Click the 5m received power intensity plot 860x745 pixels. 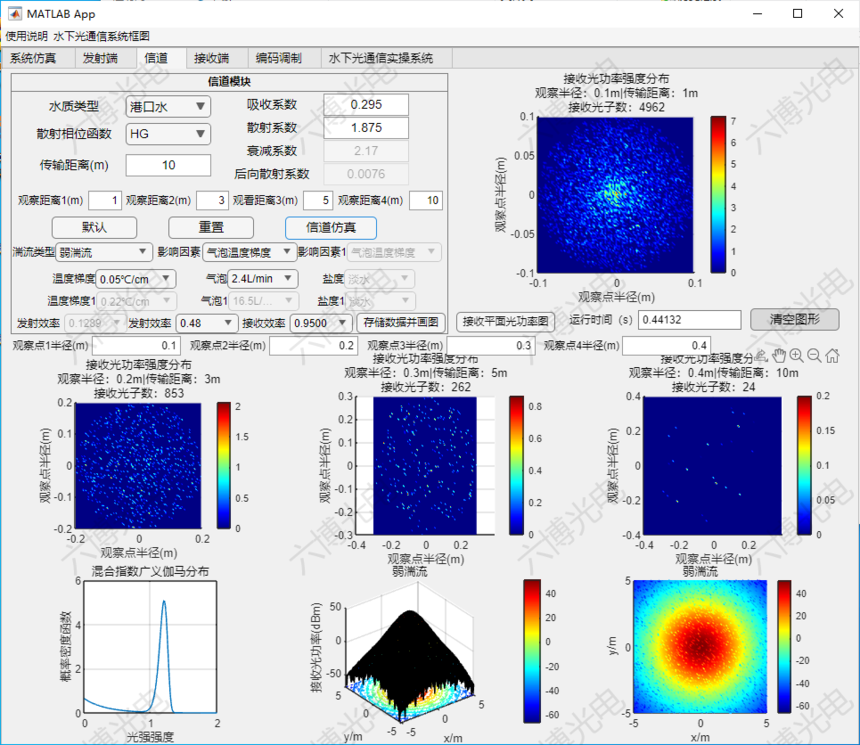(425, 465)
